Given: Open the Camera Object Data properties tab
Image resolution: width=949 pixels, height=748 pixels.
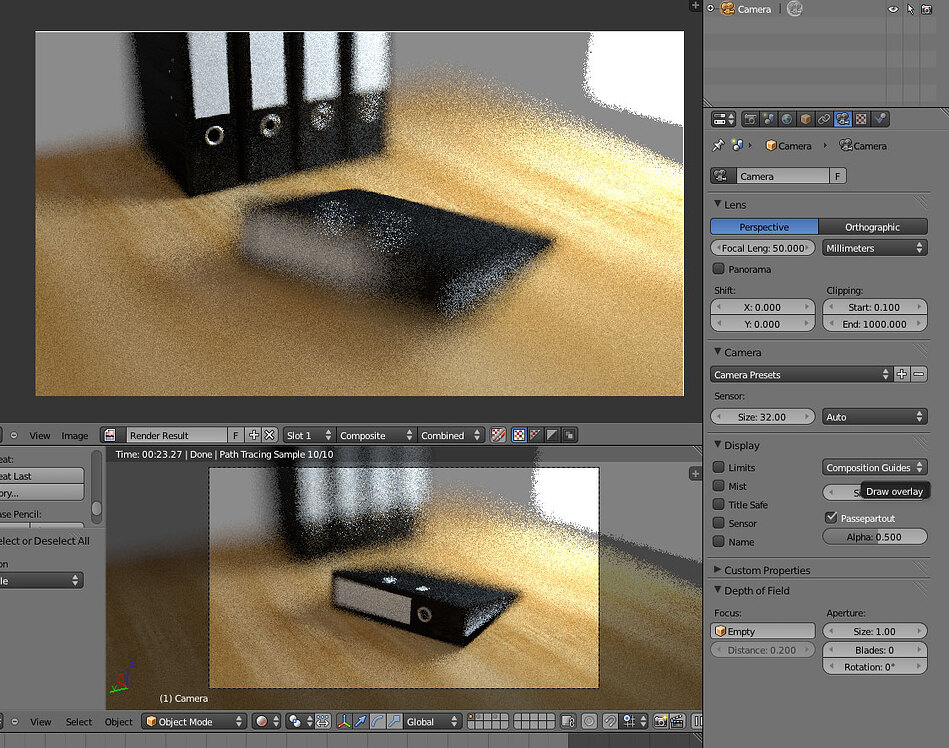Looking at the screenshot, I should tap(842, 119).
